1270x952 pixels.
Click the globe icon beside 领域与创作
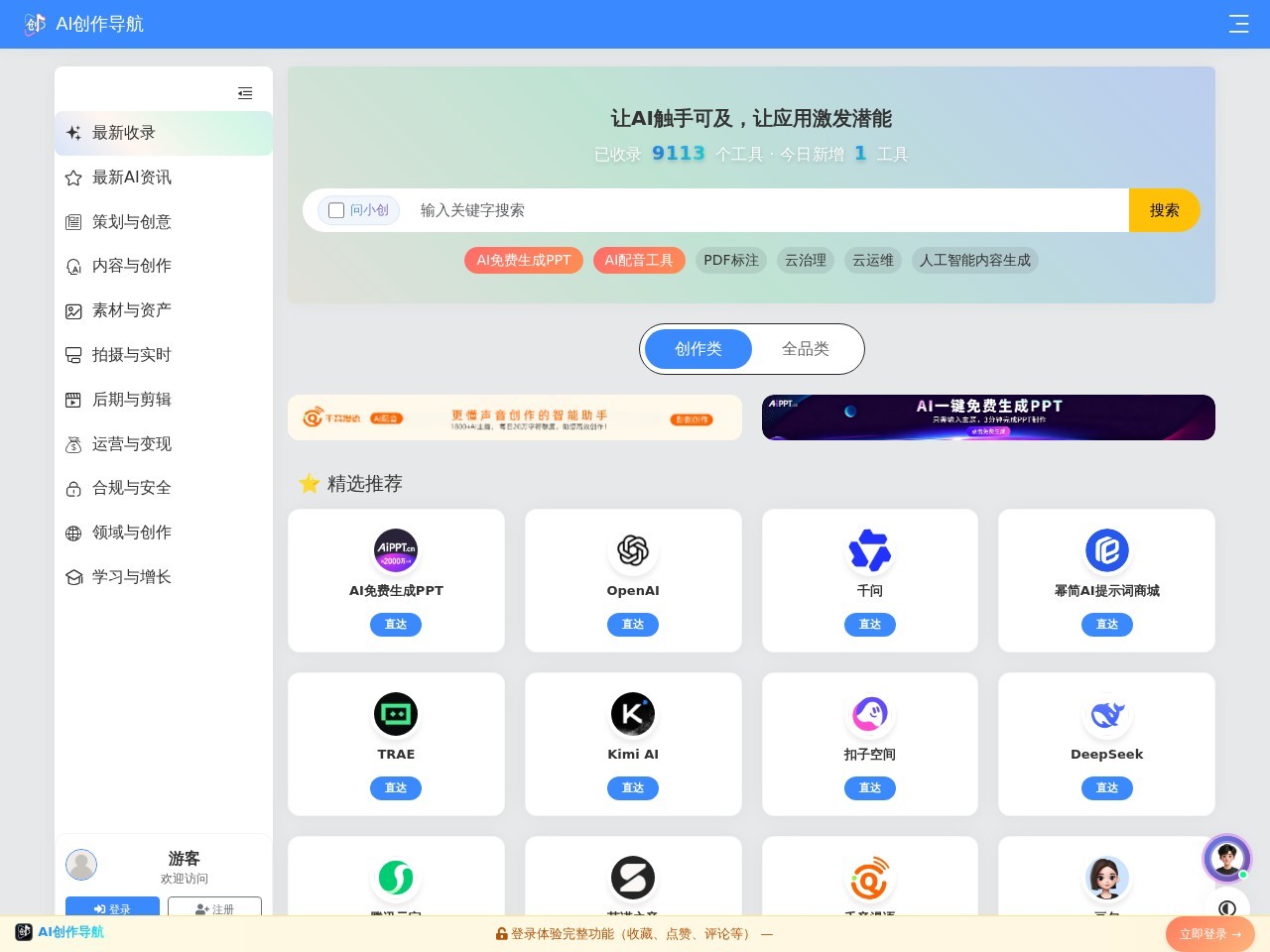coord(73,533)
